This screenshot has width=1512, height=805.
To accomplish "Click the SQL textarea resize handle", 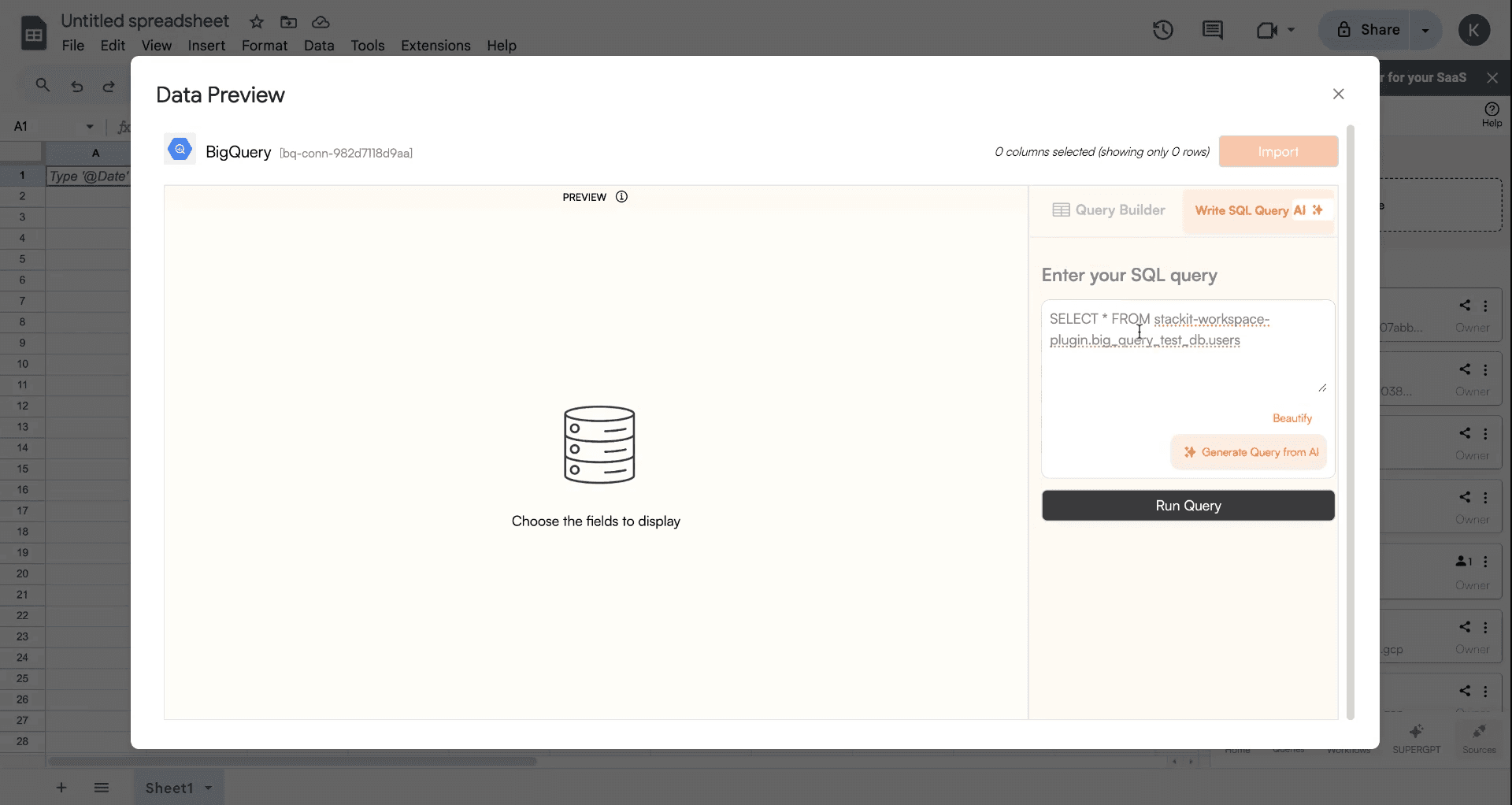I will tap(1322, 388).
